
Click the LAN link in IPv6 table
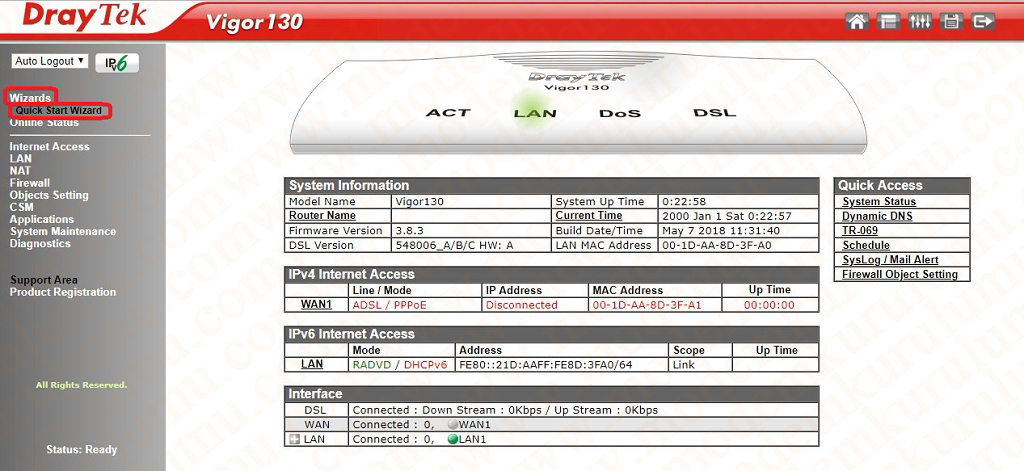pyautogui.click(x=312, y=364)
